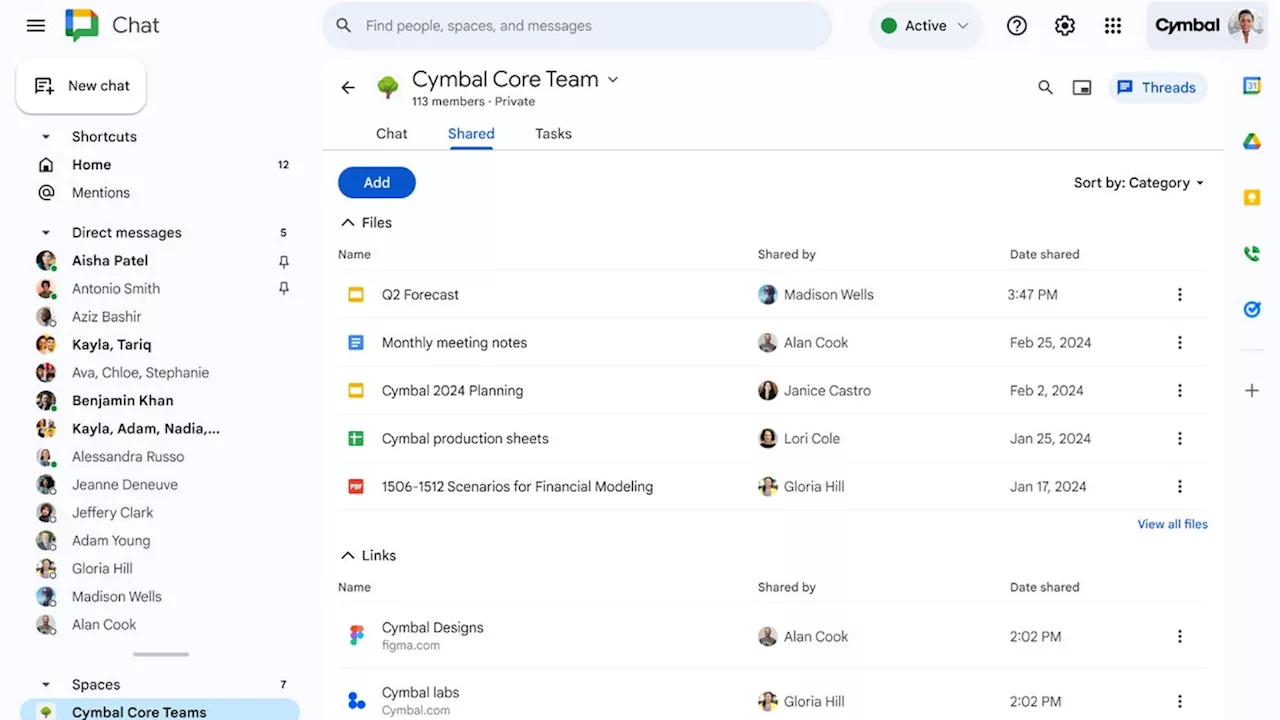This screenshot has width=1280, height=720.
Task: Open the Sort by: Category dropdown
Action: click(x=1139, y=183)
